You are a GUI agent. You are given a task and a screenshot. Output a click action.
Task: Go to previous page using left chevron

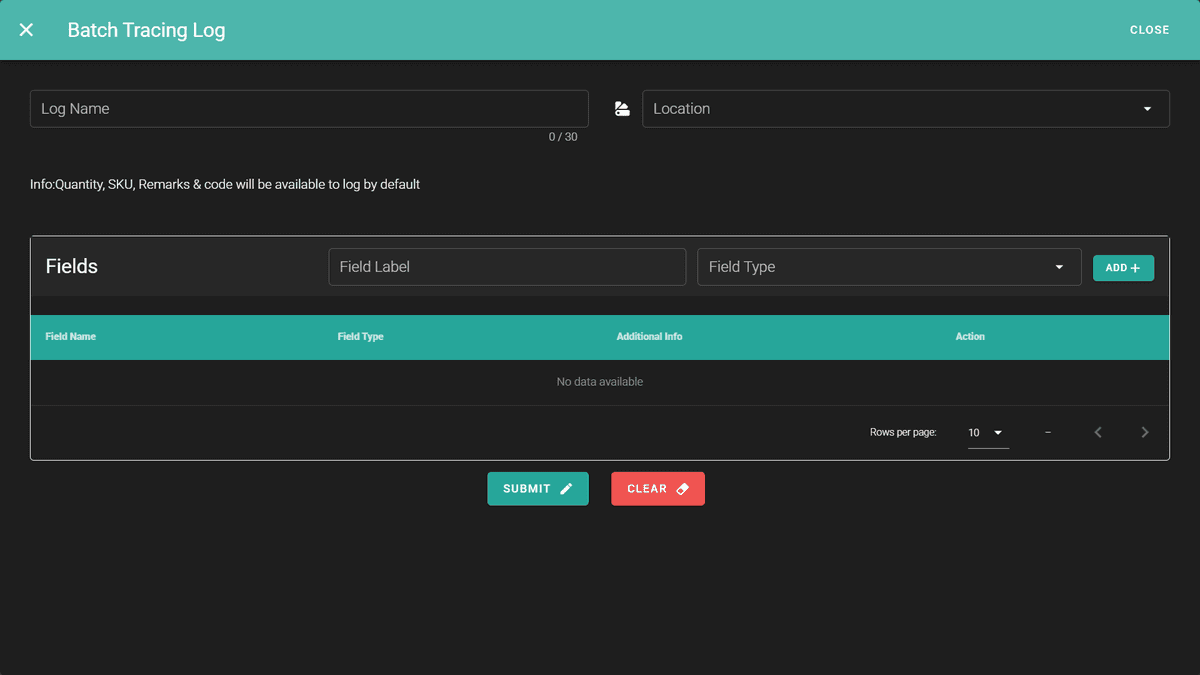pos(1098,433)
